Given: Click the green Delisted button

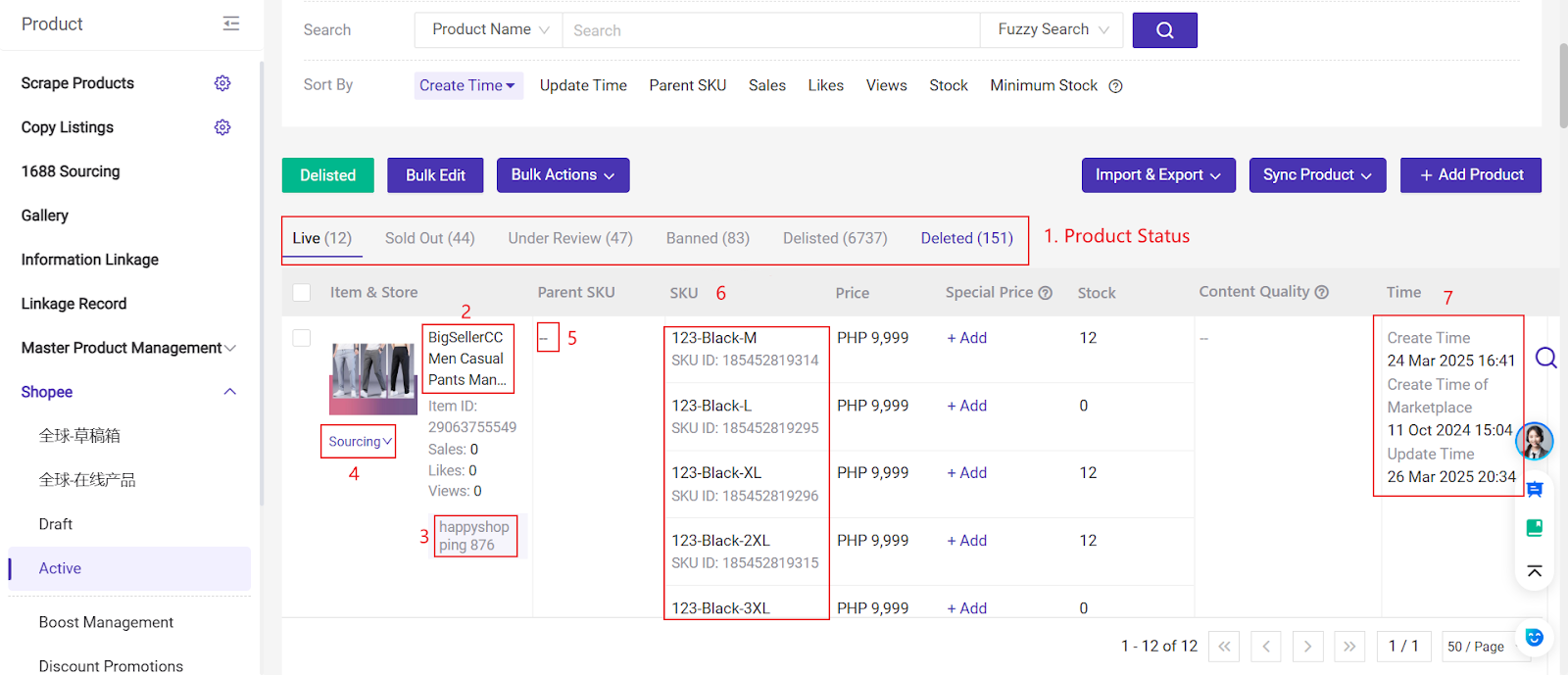Looking at the screenshot, I should coord(328,175).
